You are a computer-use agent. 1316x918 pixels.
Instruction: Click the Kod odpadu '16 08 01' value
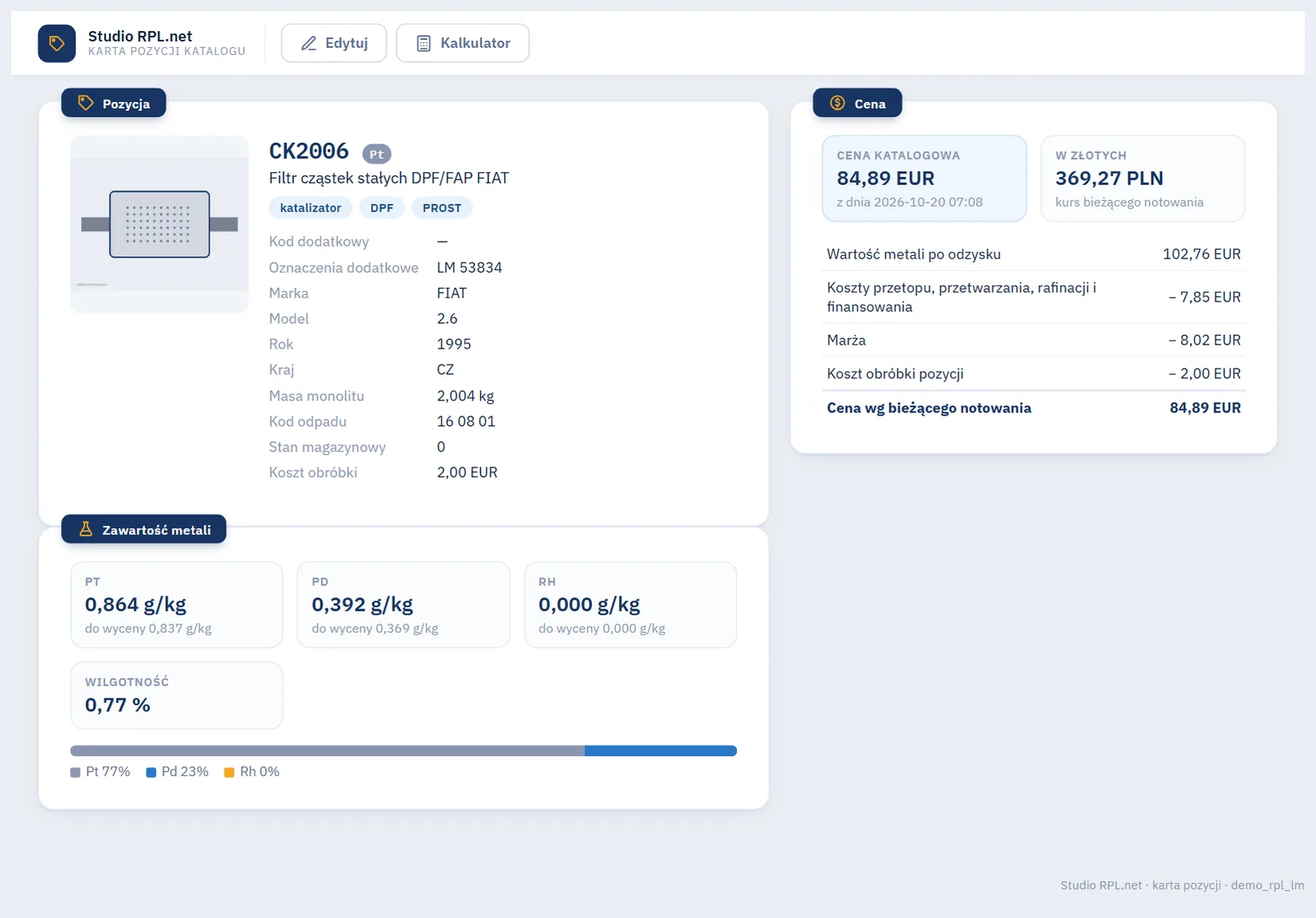(466, 421)
